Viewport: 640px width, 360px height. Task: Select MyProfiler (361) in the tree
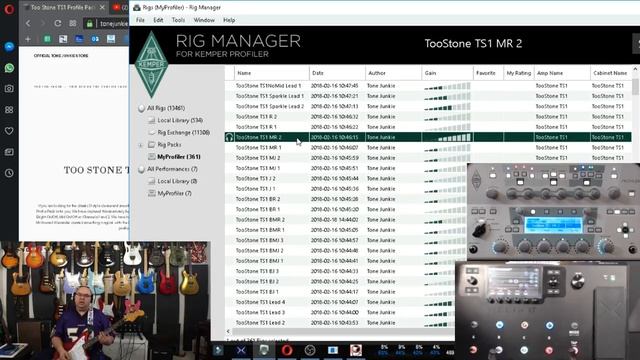pos(179,157)
